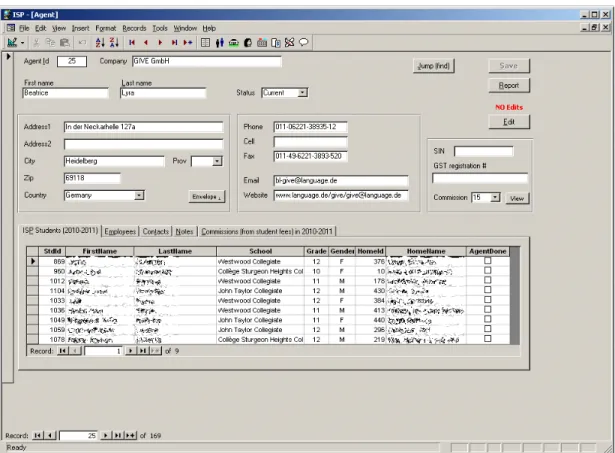Open Commissions (from student fees) tab
This screenshot has width=615, height=453.
[267, 231]
